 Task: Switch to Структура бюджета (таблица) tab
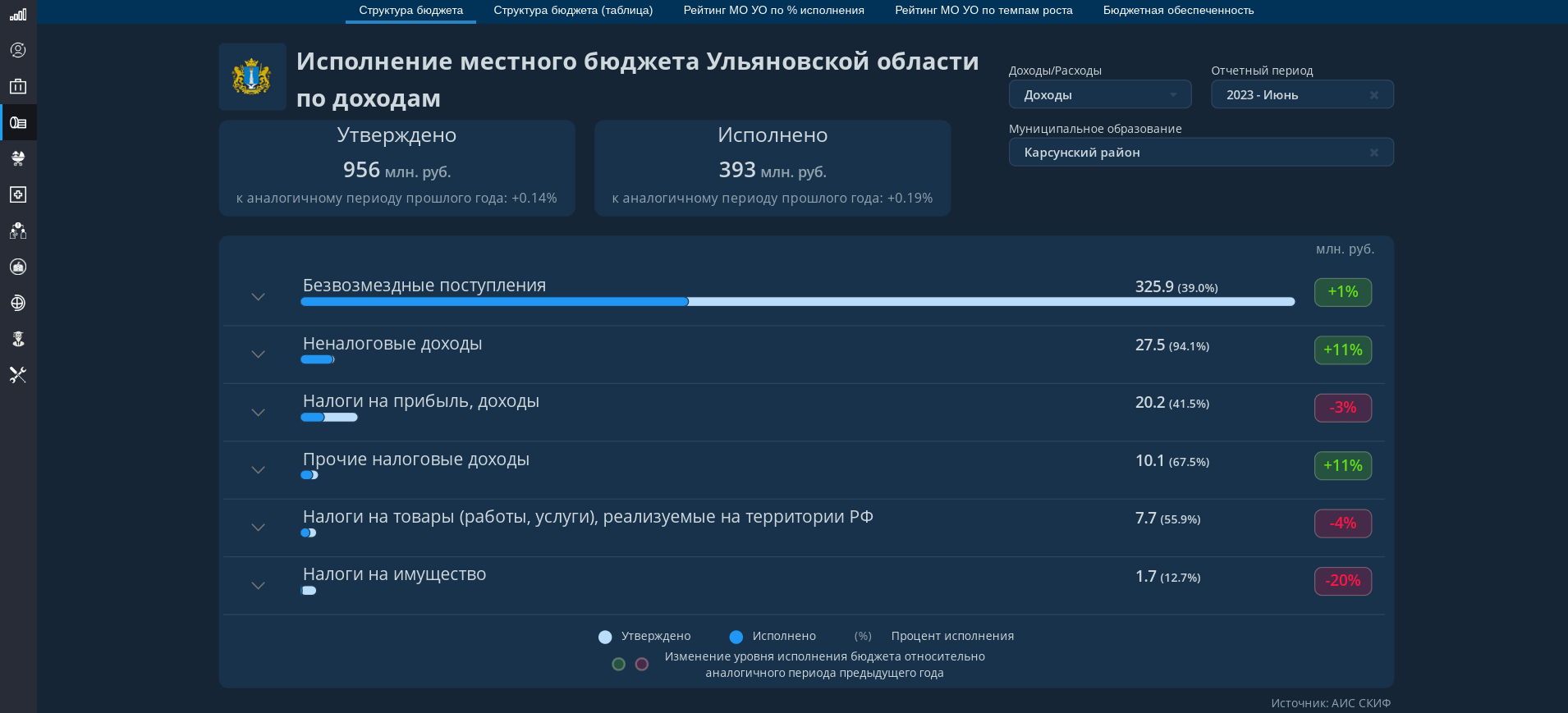pos(573,11)
